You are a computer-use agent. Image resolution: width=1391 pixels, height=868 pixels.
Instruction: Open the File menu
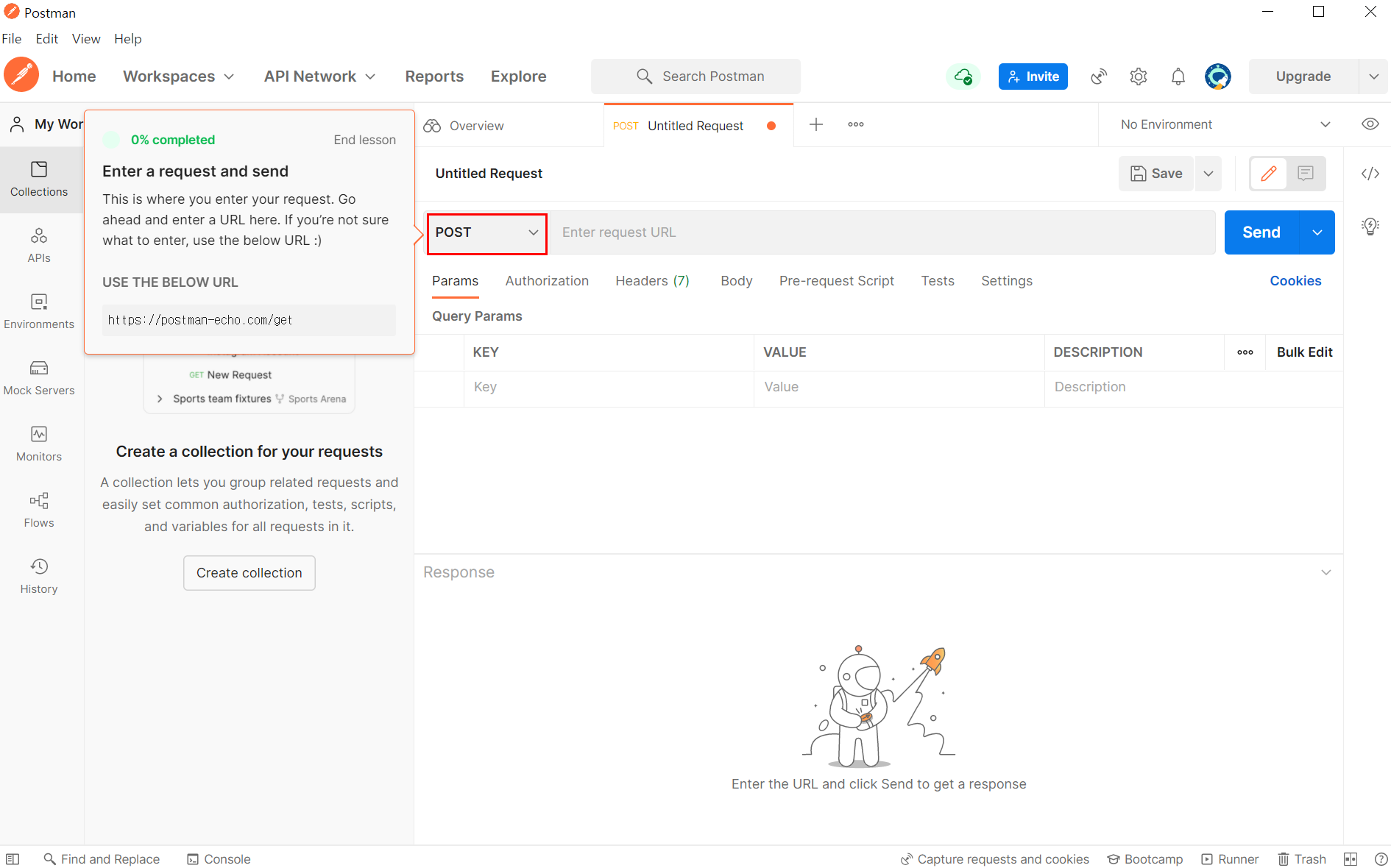pyautogui.click(x=12, y=38)
